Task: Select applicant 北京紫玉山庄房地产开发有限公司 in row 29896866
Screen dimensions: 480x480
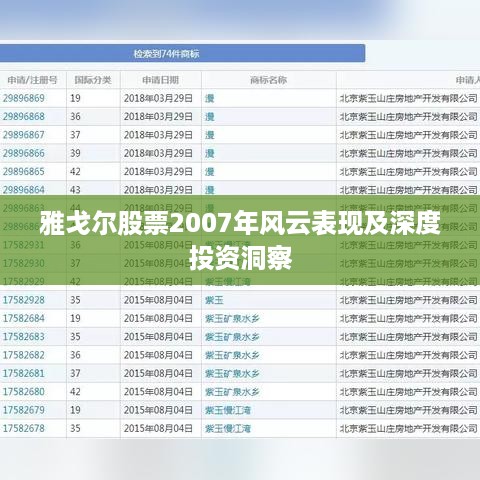Action: point(409,153)
